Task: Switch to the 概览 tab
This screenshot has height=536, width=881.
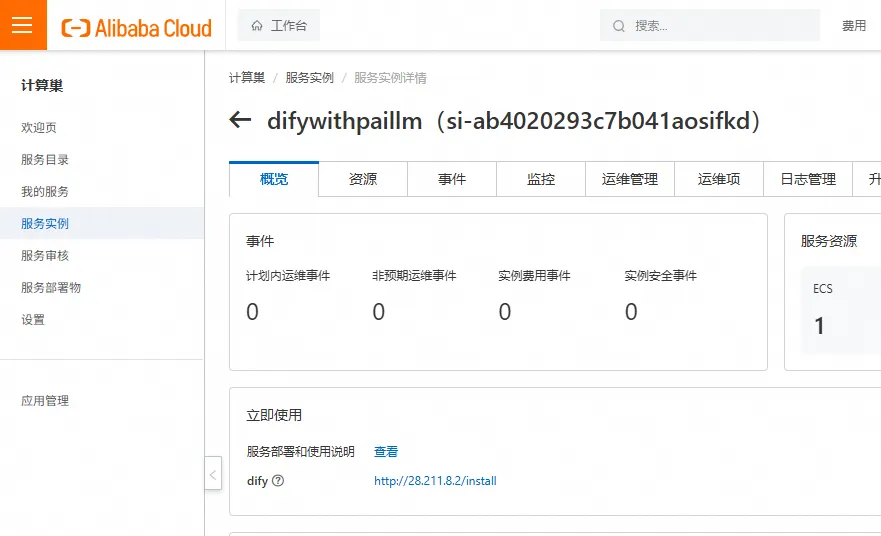Action: click(x=274, y=179)
